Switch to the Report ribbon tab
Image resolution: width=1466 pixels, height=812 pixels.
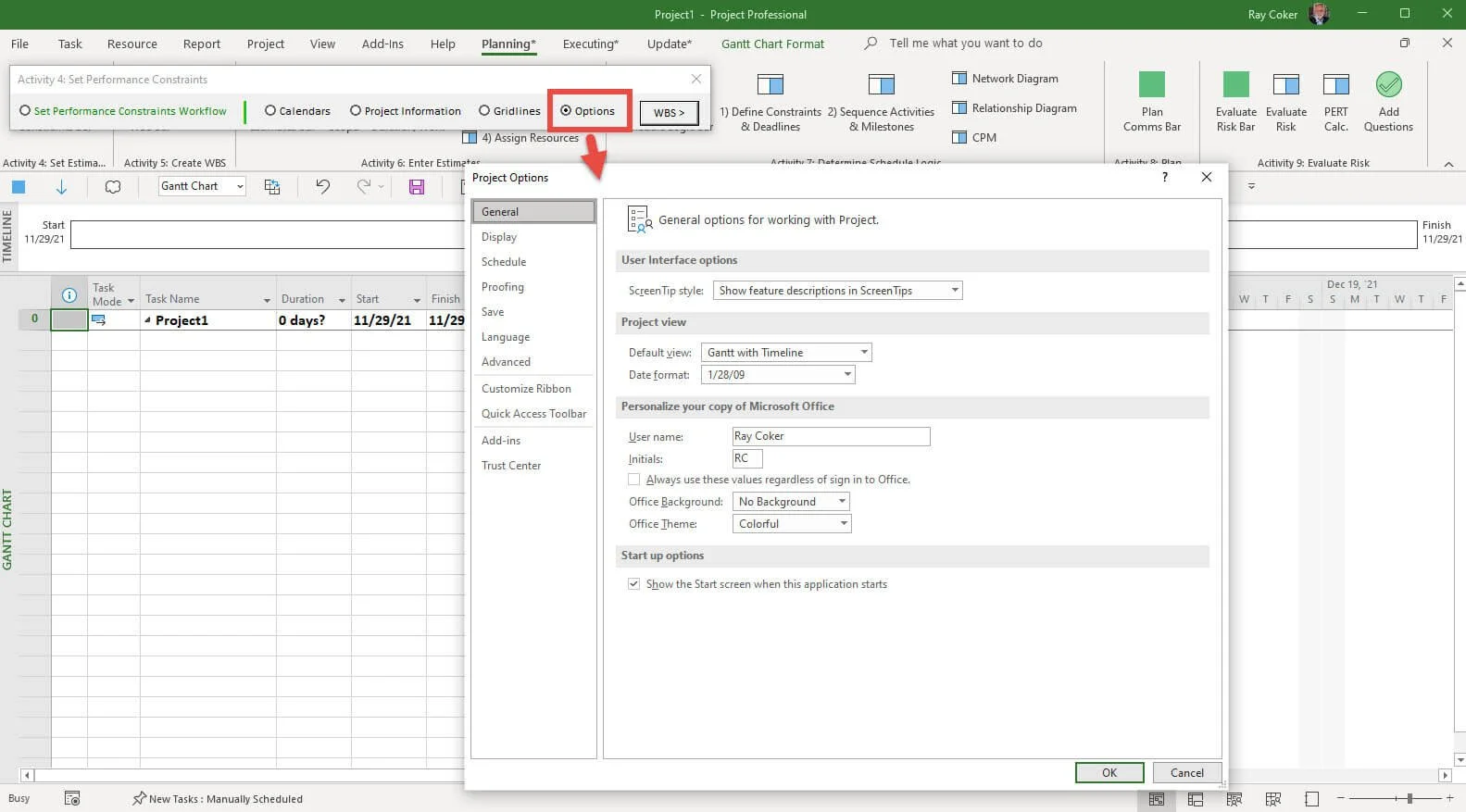(x=202, y=44)
